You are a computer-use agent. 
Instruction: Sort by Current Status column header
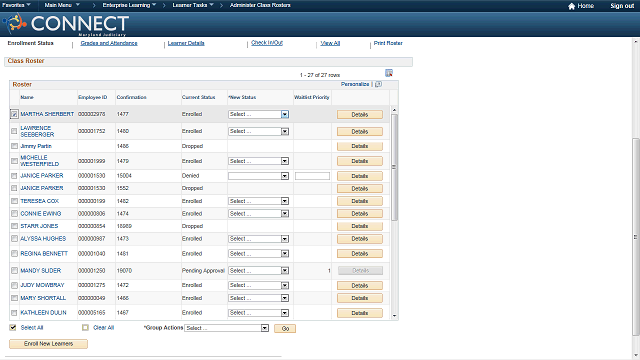pos(198,97)
